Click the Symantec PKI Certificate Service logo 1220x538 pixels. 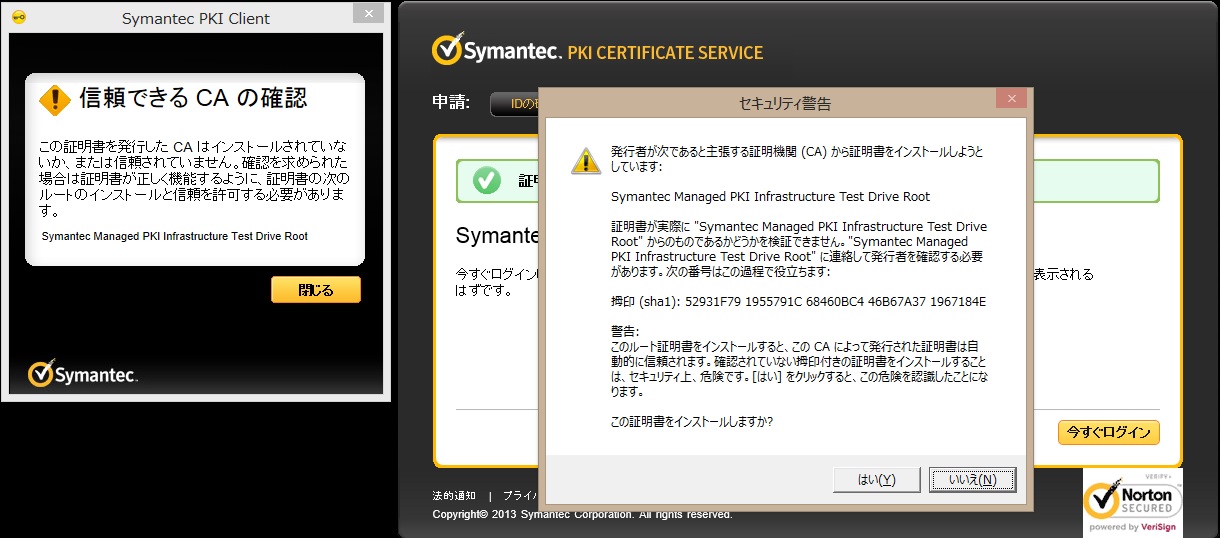click(x=596, y=51)
